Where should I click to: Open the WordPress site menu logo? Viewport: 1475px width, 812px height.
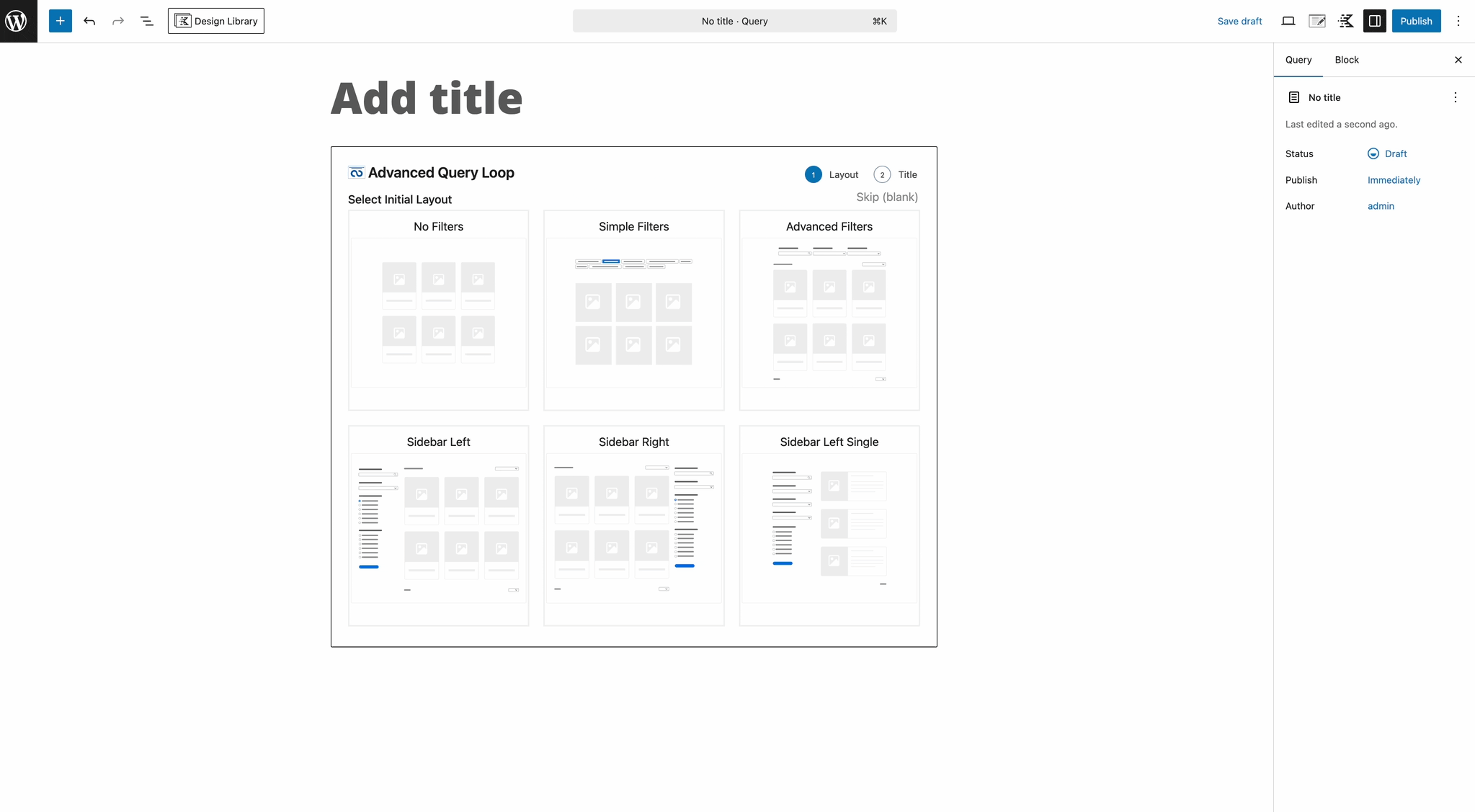[18, 21]
